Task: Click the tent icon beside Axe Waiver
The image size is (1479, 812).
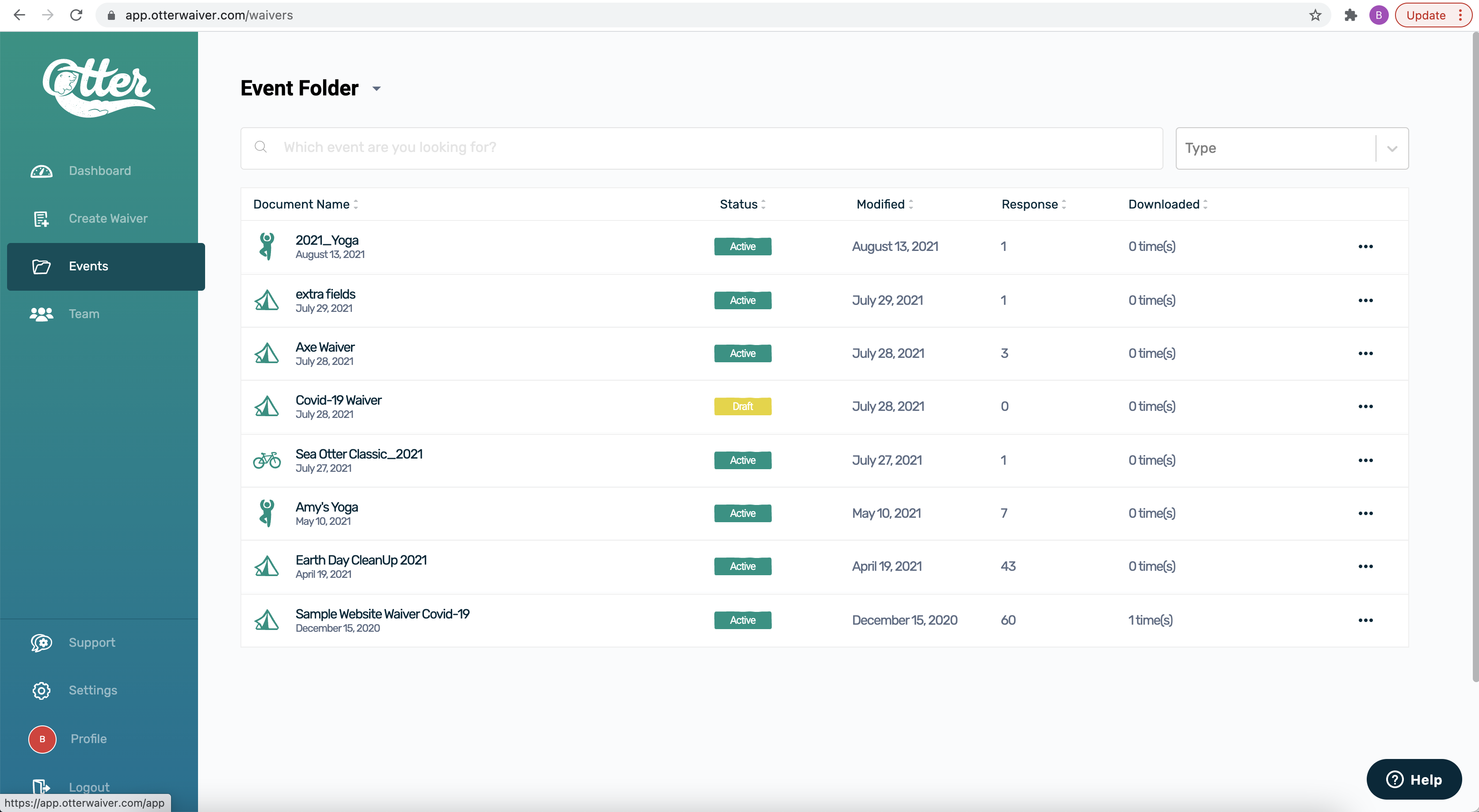Action: [267, 353]
